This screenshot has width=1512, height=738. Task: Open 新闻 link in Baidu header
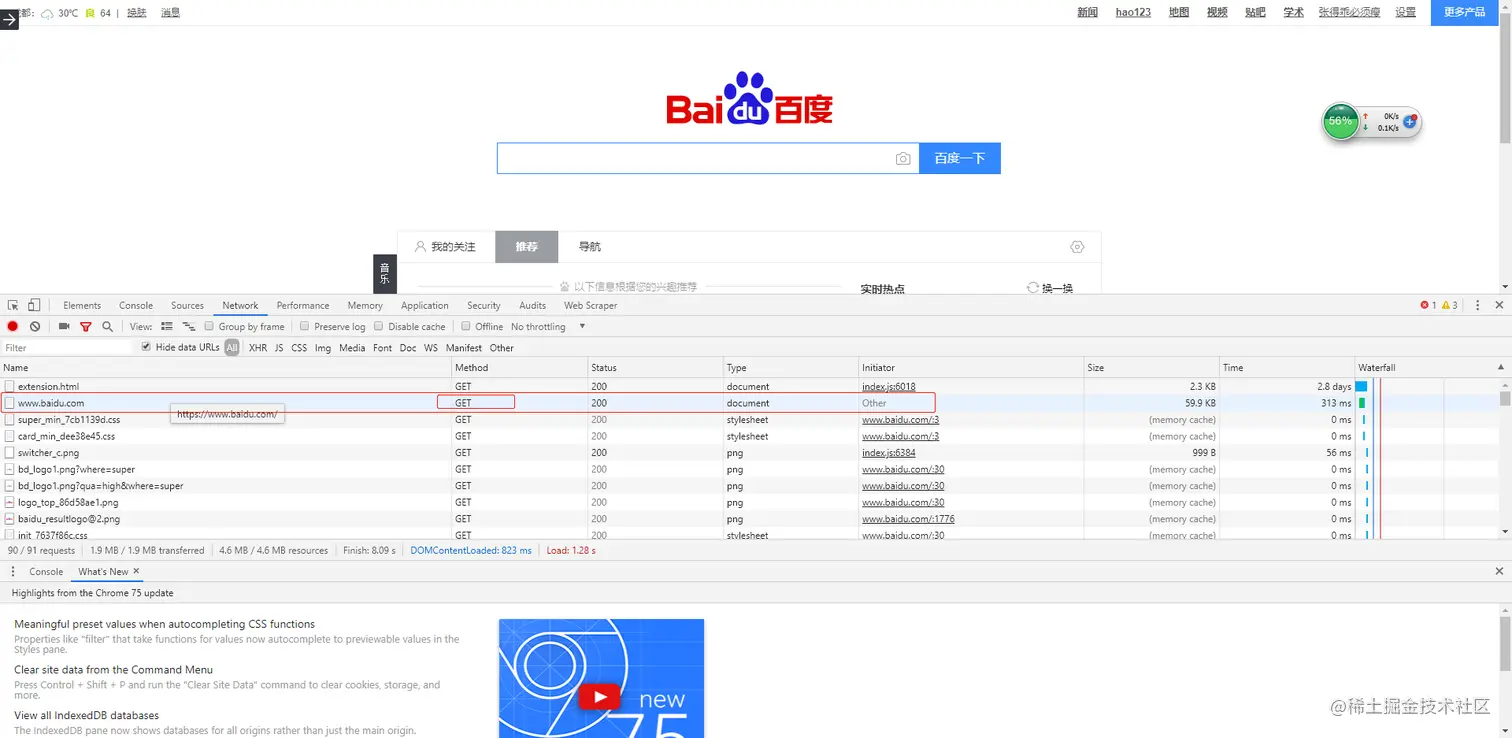(1088, 12)
